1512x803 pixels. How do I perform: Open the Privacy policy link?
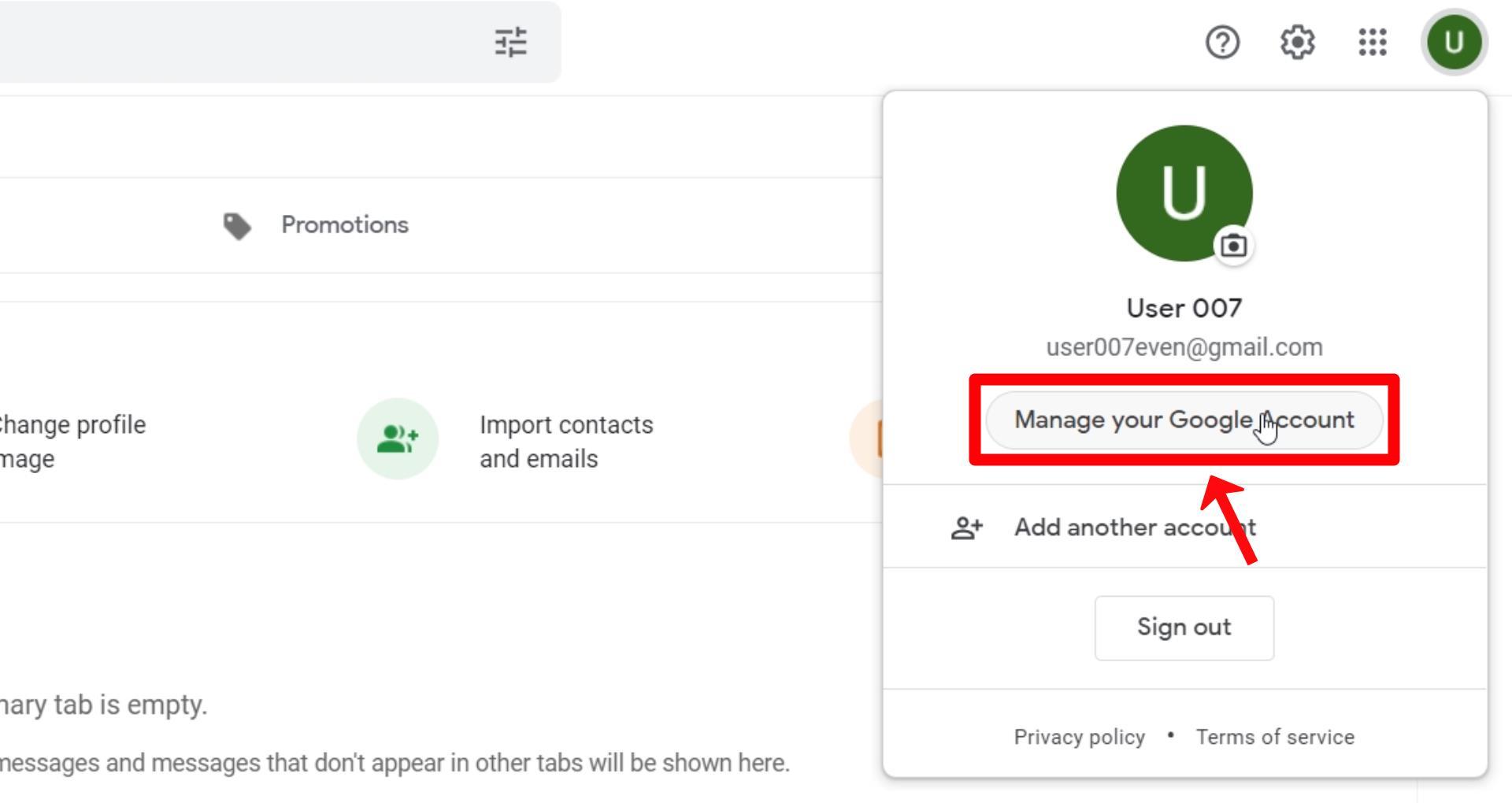1079,737
